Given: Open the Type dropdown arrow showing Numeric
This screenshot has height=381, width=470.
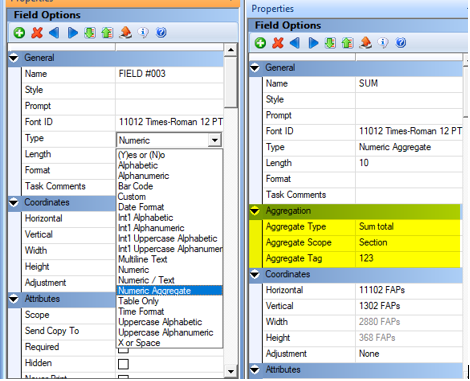Looking at the screenshot, I should click(215, 140).
